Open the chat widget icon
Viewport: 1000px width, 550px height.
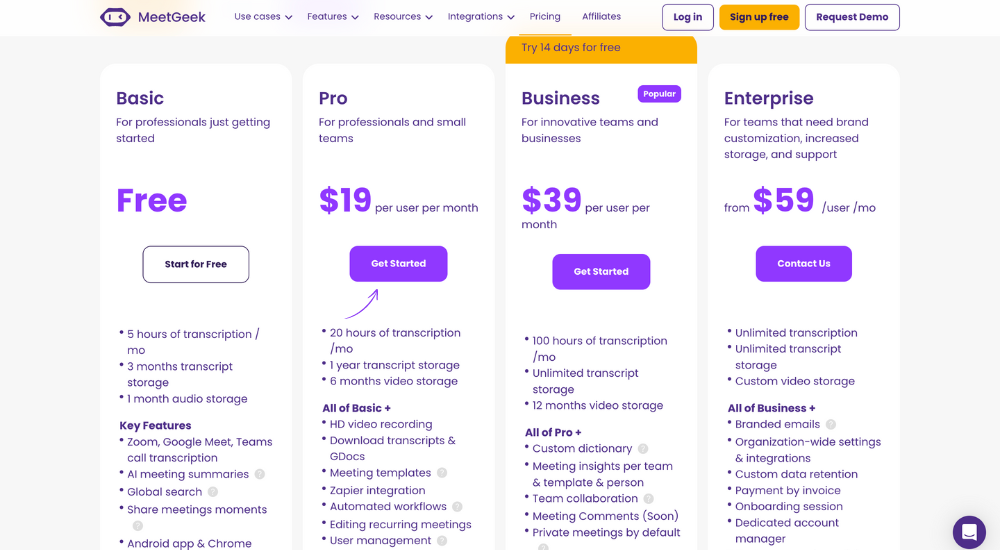click(x=969, y=531)
